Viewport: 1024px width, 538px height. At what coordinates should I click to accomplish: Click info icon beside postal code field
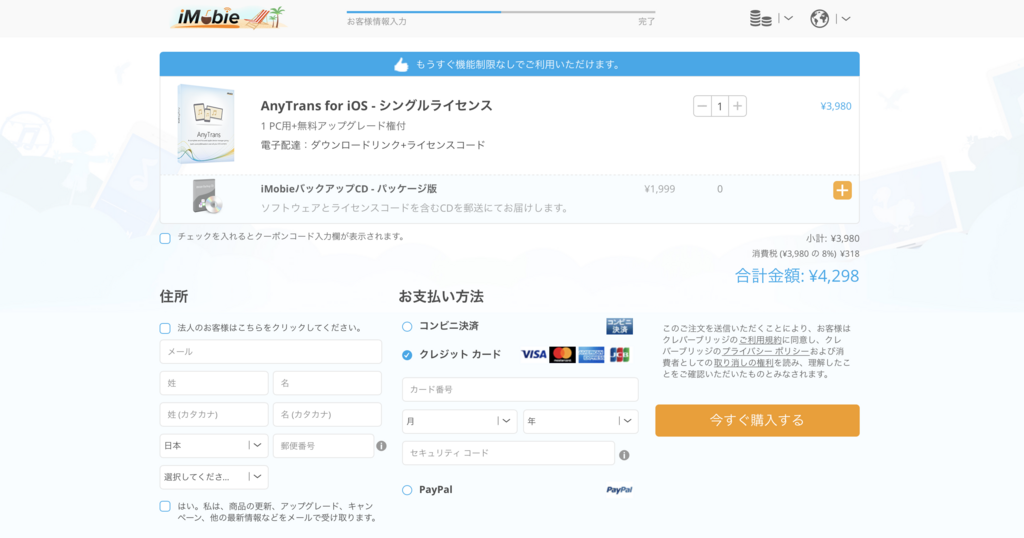click(x=381, y=446)
